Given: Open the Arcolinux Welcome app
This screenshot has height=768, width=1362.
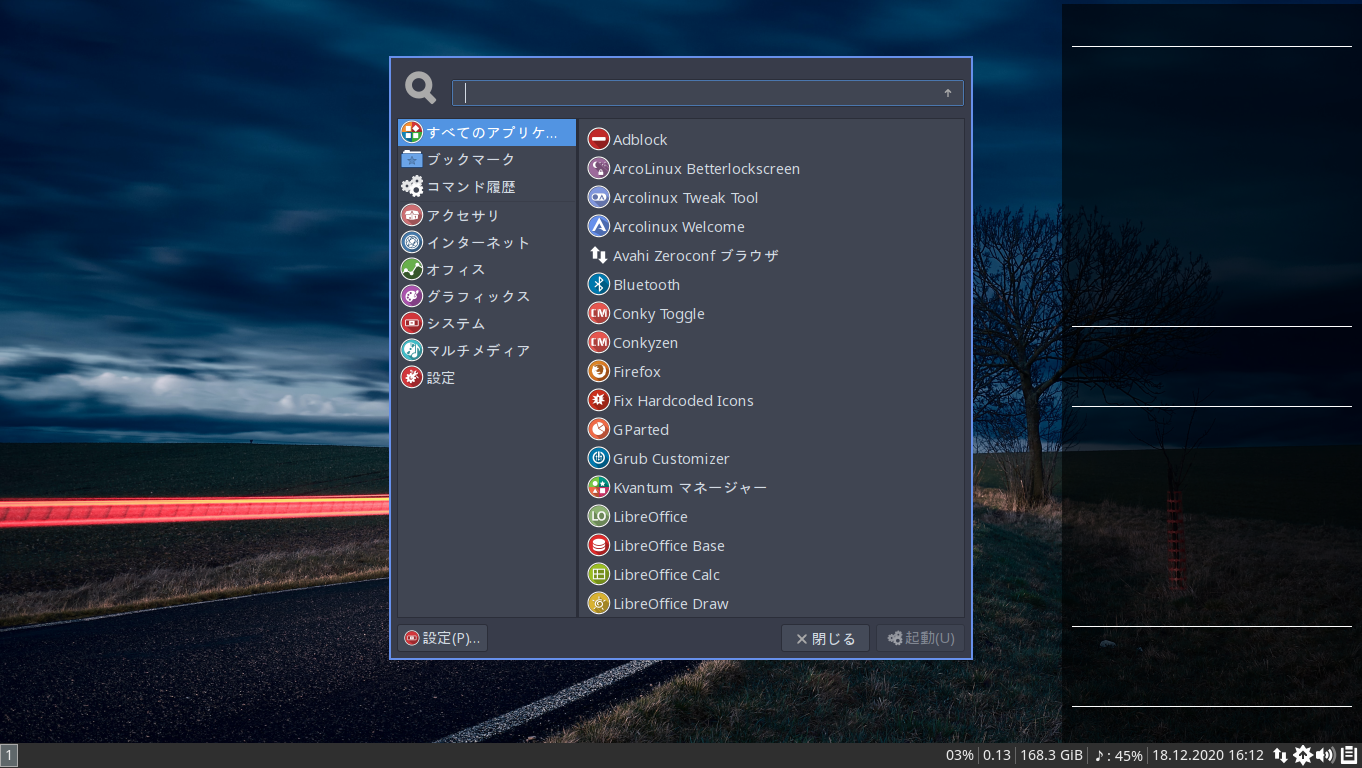Looking at the screenshot, I should (x=771, y=226).
